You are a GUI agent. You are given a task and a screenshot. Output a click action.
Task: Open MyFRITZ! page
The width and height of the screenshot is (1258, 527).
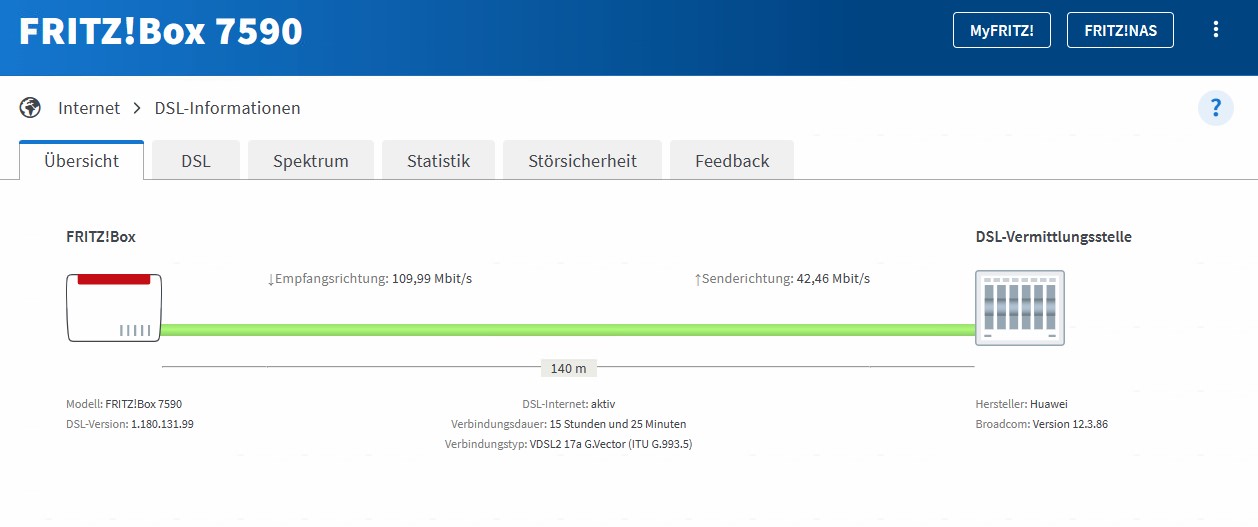(1003, 30)
